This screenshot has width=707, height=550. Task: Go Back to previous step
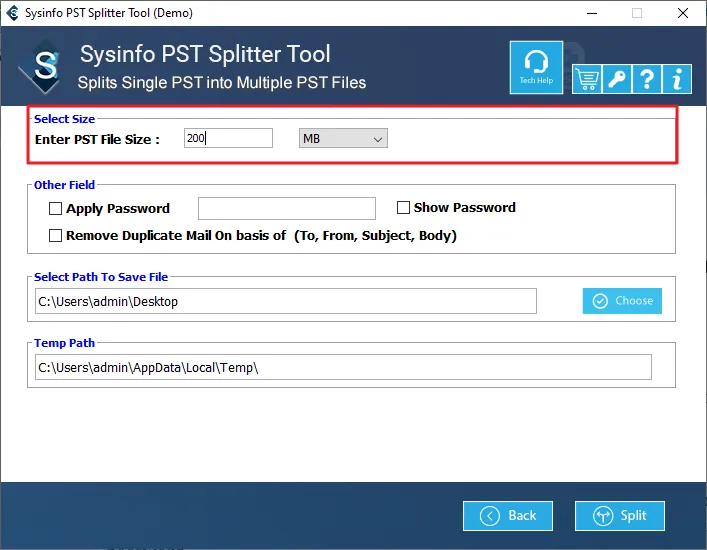(x=508, y=516)
